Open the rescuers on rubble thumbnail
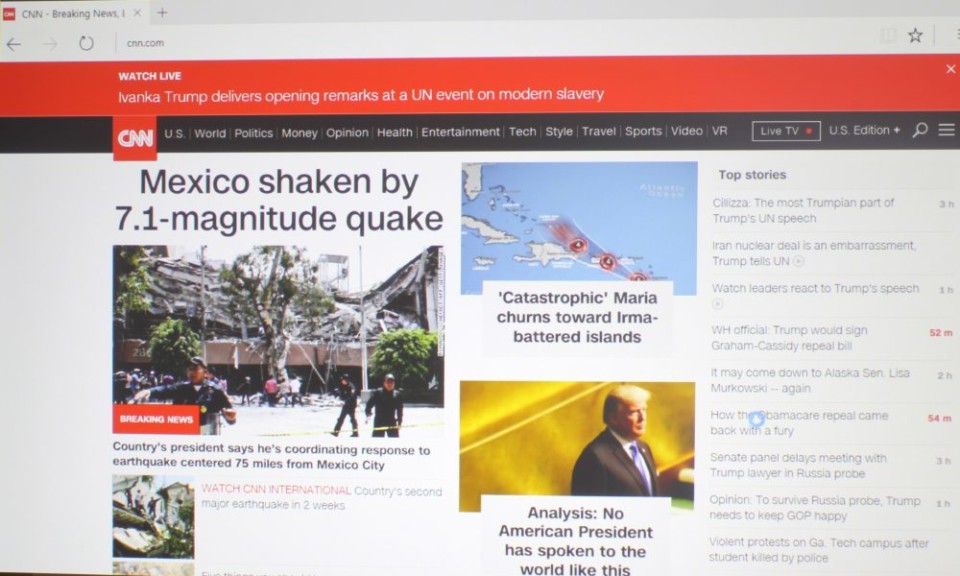This screenshot has width=960, height=576. (x=153, y=517)
